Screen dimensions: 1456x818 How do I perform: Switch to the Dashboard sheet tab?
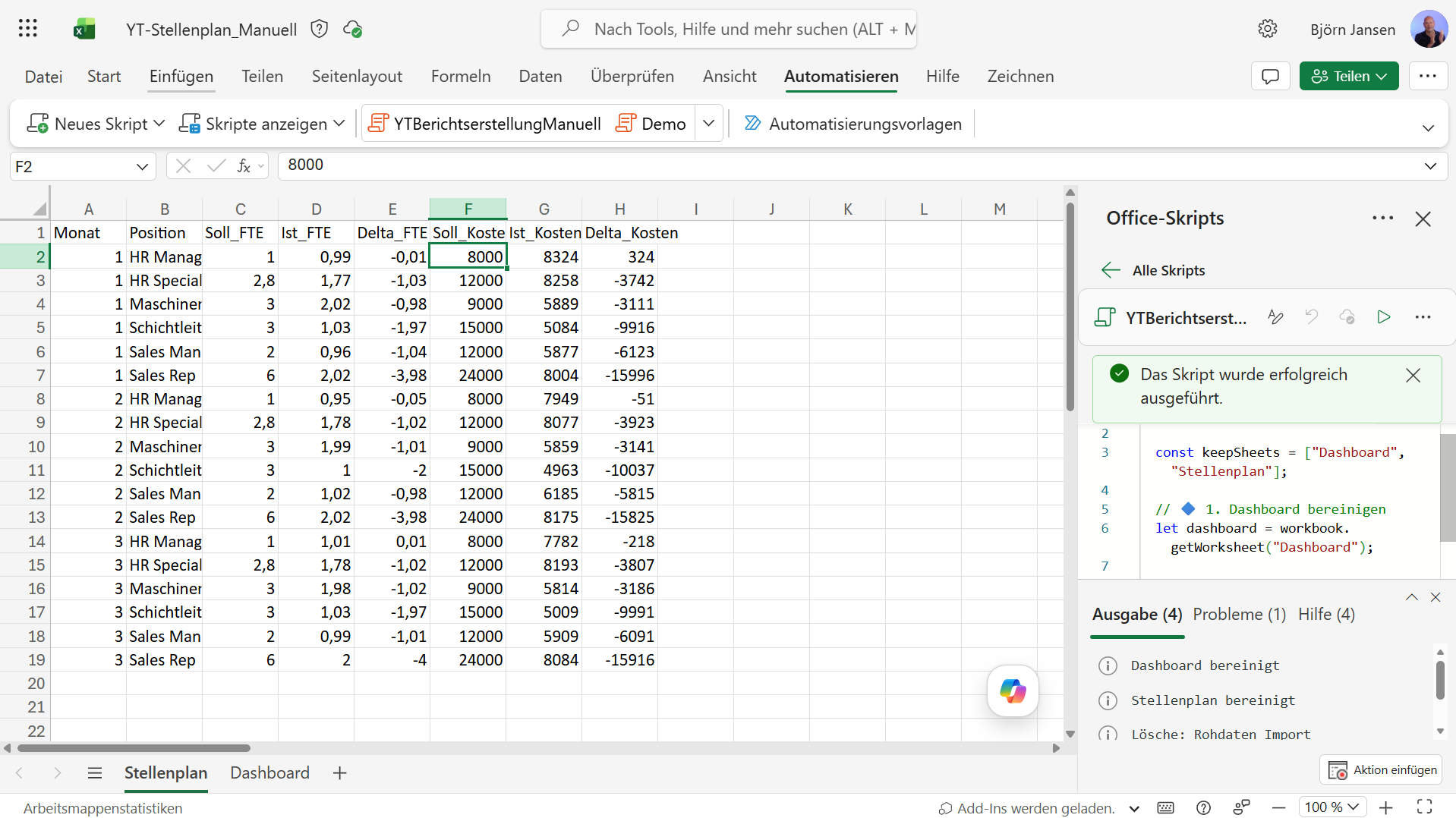[x=269, y=772]
